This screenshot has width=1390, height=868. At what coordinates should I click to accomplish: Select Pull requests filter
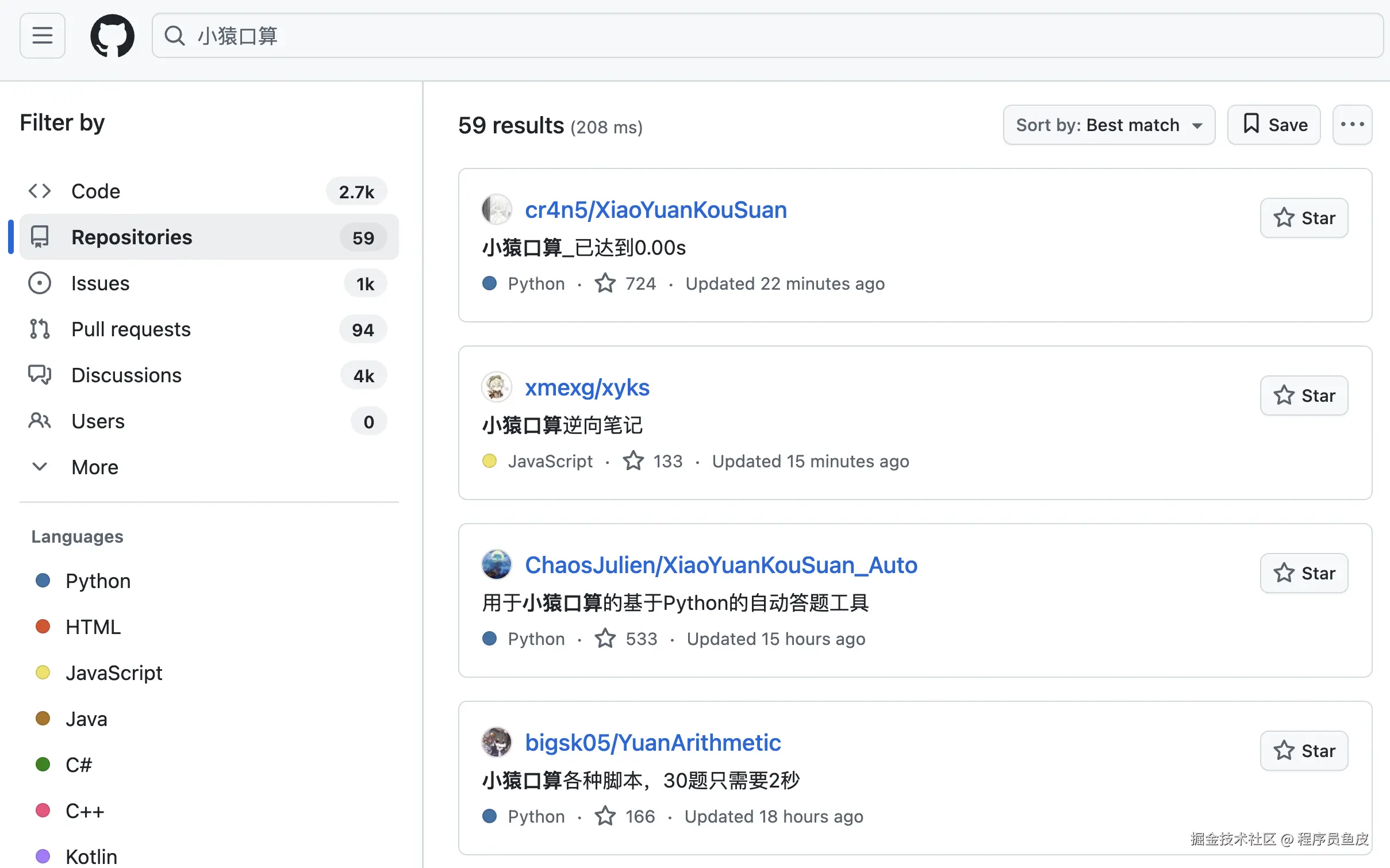point(130,329)
